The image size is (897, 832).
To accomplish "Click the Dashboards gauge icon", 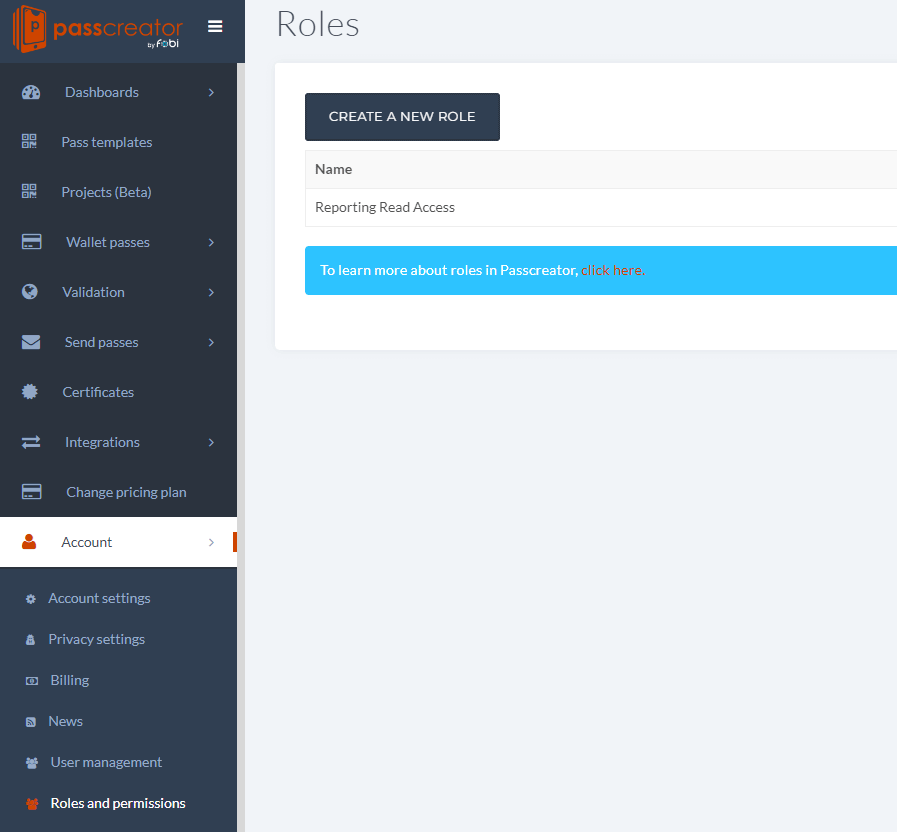I will pos(31,92).
